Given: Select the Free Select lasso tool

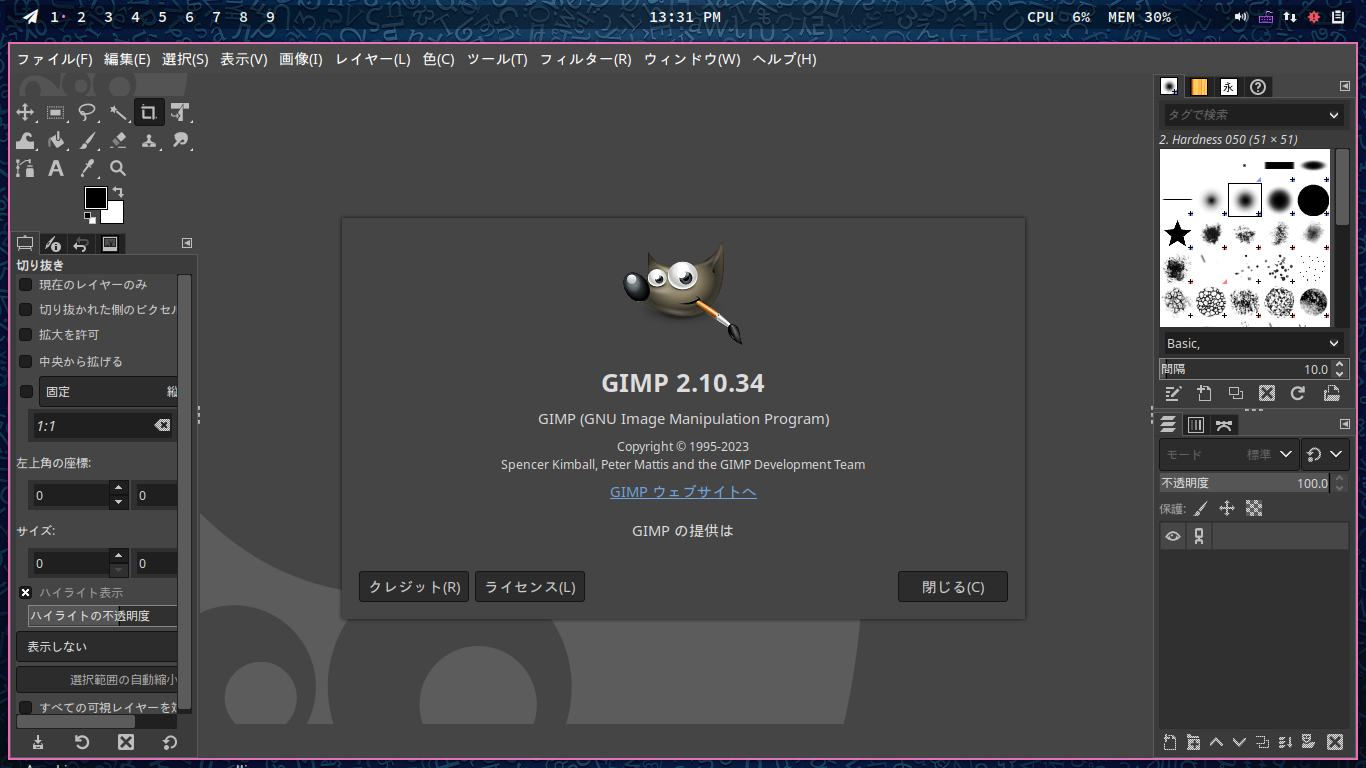Looking at the screenshot, I should click(x=87, y=113).
